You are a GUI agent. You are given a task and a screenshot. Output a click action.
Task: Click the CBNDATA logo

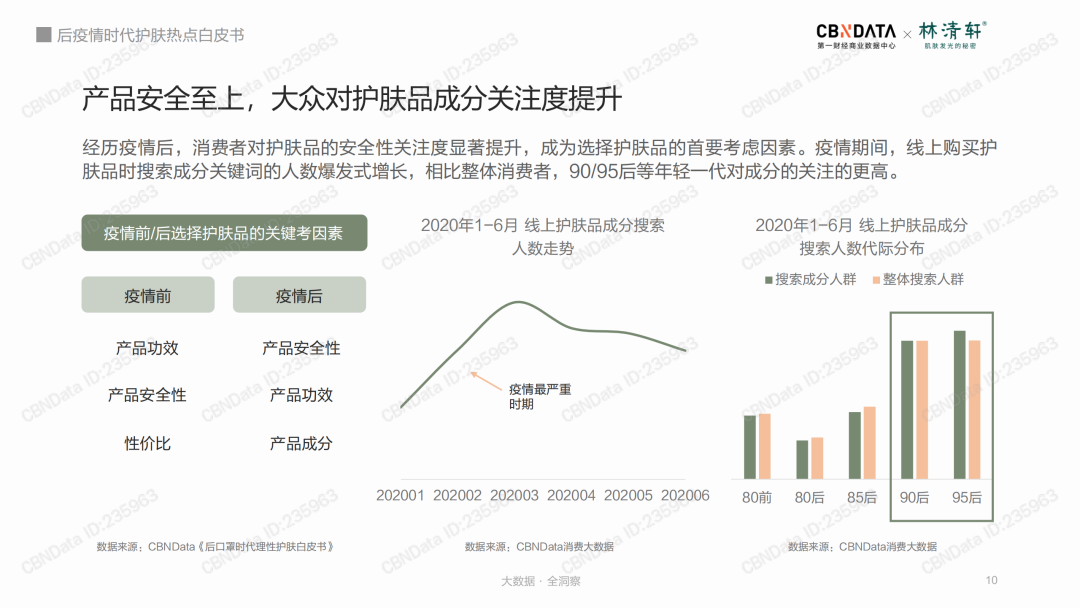tap(856, 36)
